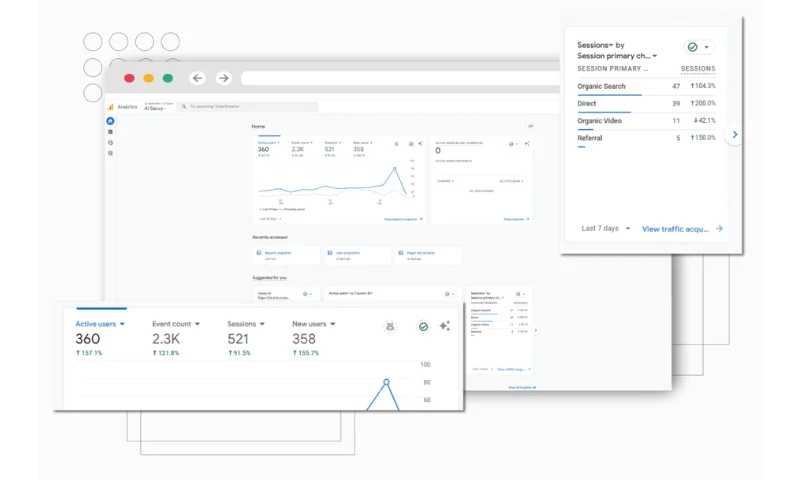Click the Google Analytics logo
The height and width of the screenshot is (480, 800).
[112, 106]
